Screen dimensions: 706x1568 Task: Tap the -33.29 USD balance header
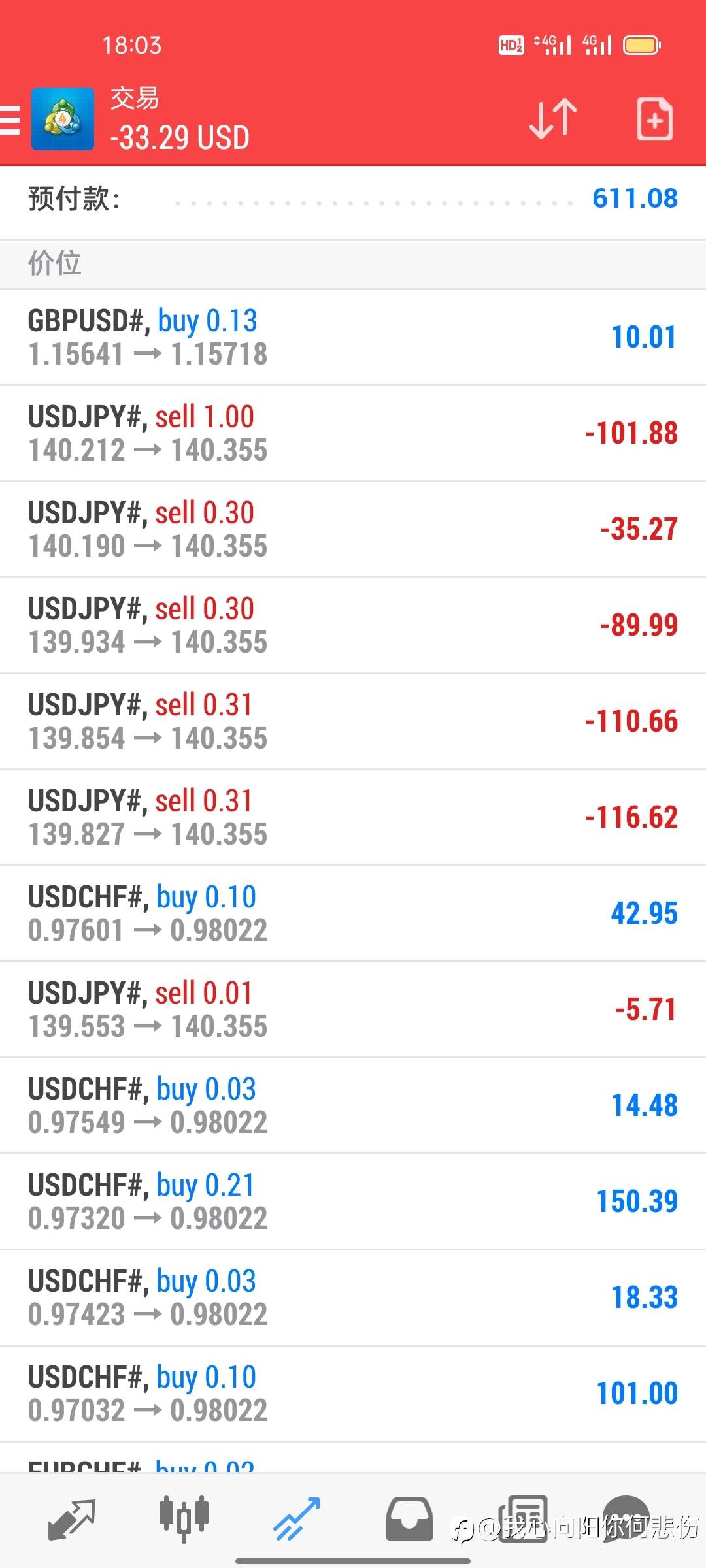point(180,138)
